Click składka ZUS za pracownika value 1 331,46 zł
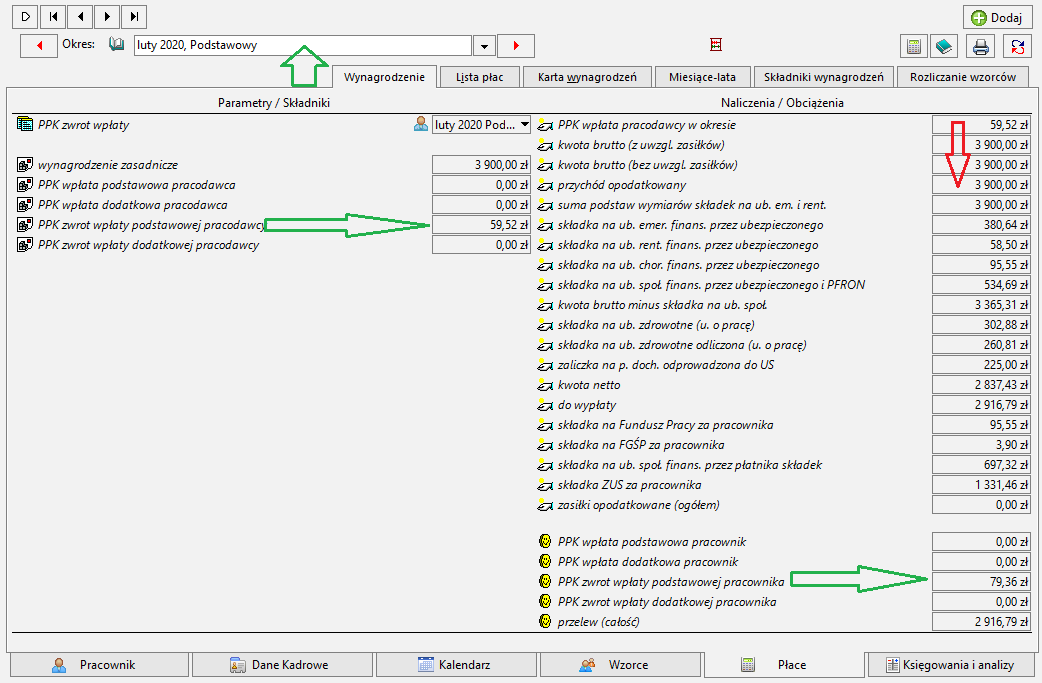Screen dimensions: 1042x683 [x=981, y=485]
